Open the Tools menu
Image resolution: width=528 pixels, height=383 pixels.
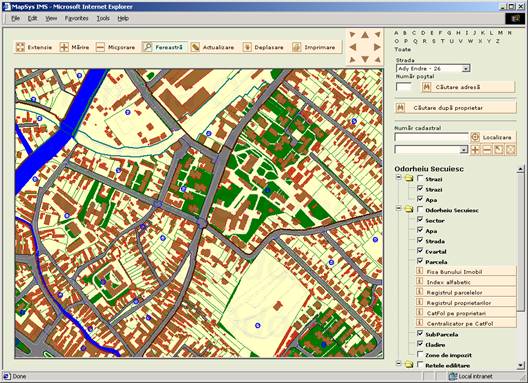coord(103,19)
